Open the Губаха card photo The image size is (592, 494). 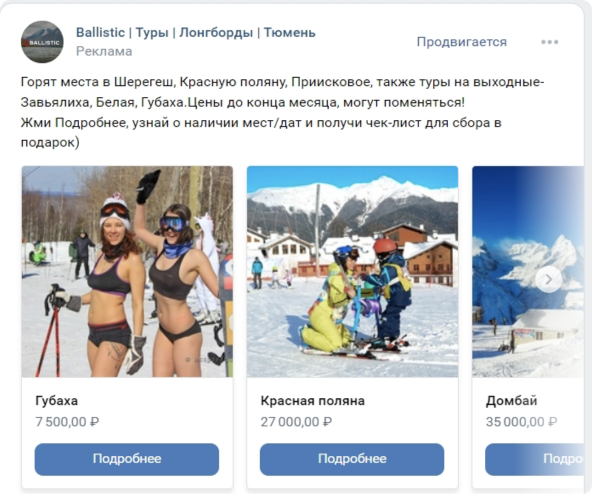pyautogui.click(x=127, y=272)
